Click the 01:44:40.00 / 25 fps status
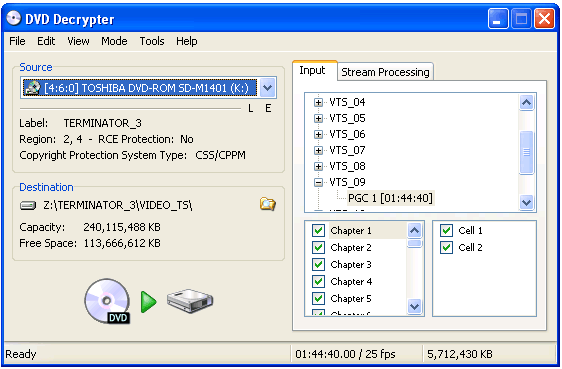The image size is (562, 369). tap(345, 354)
